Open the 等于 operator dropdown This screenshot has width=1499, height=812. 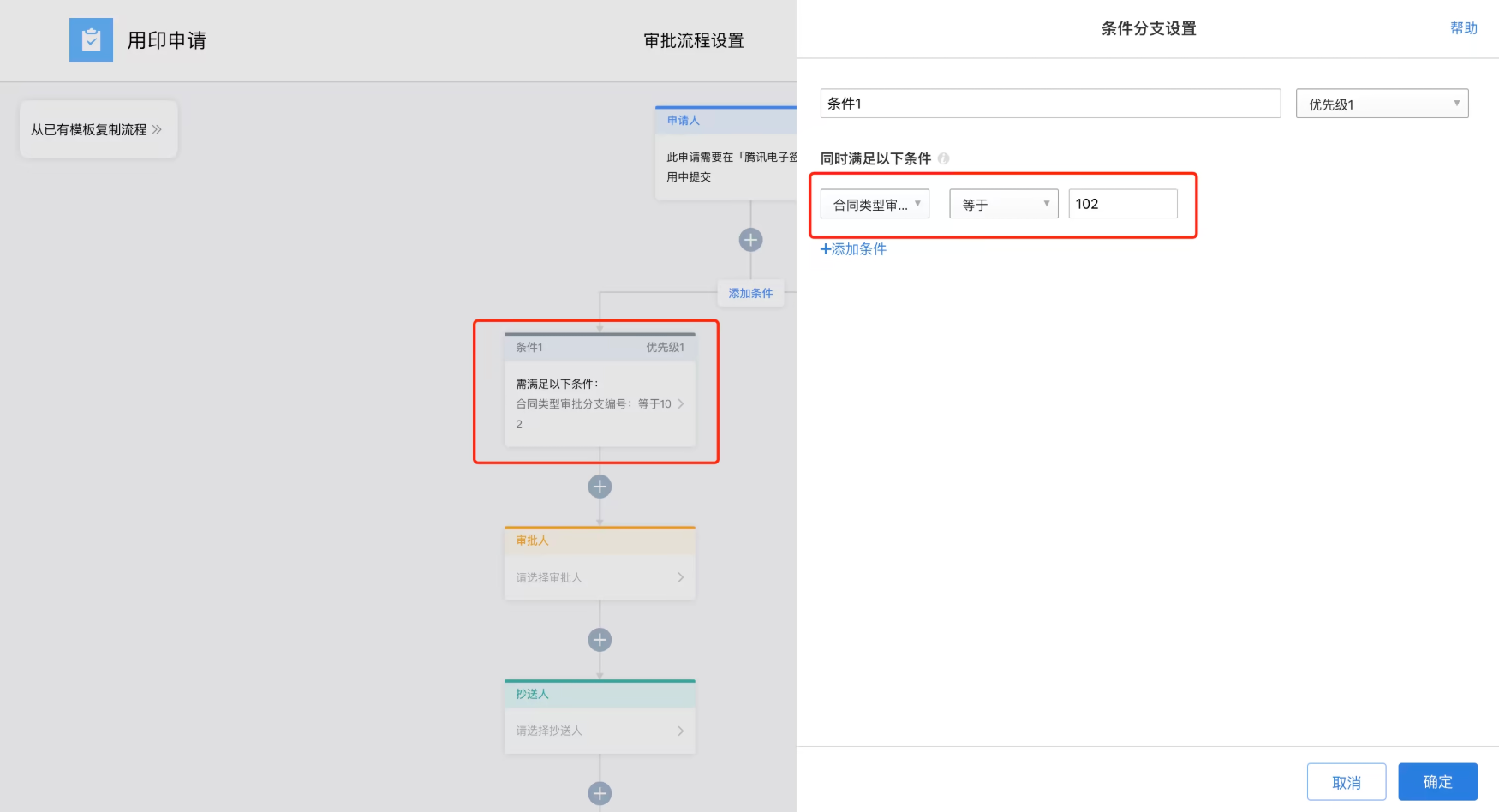1004,204
